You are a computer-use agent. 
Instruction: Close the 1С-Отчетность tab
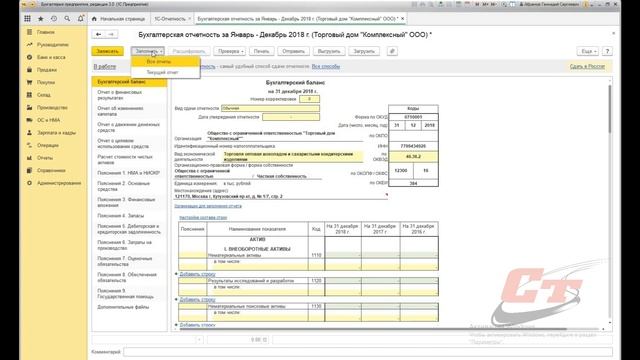(x=189, y=19)
